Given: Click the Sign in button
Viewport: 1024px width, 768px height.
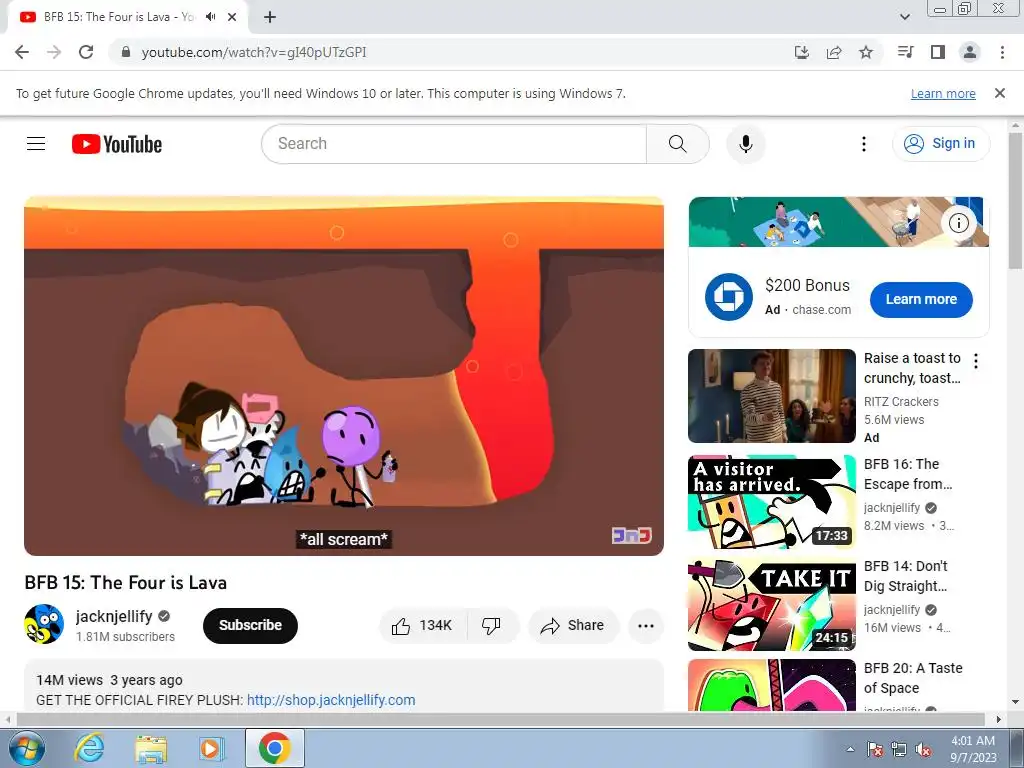Looking at the screenshot, I should 941,144.
